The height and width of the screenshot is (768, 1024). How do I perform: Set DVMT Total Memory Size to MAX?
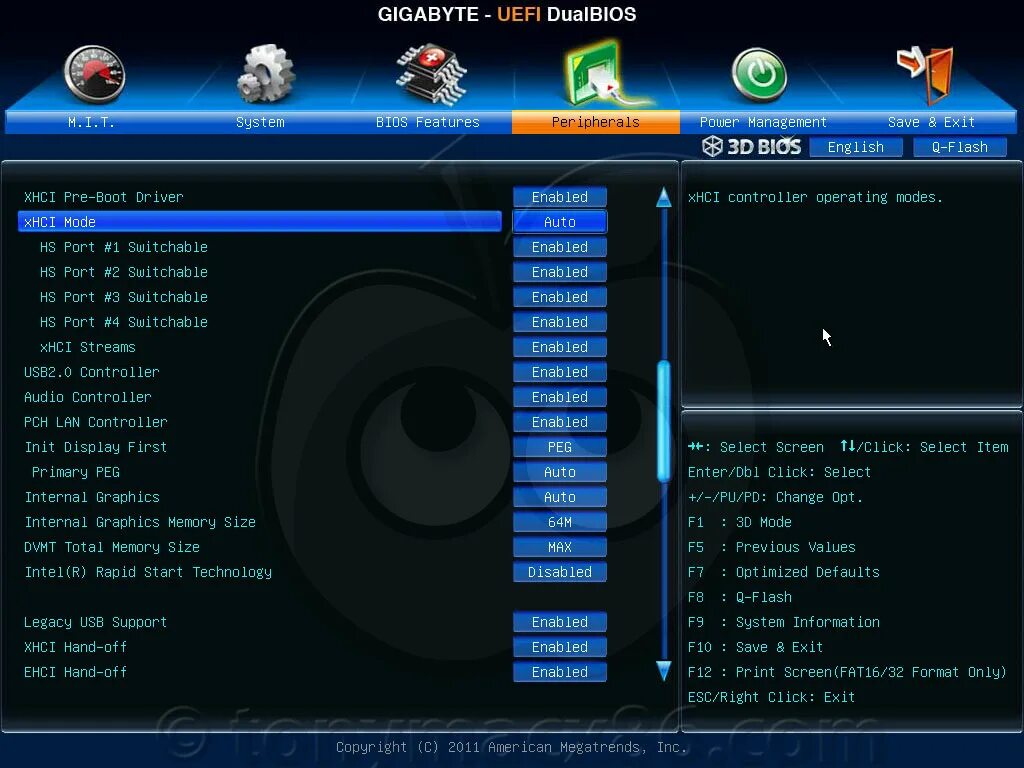coord(559,546)
